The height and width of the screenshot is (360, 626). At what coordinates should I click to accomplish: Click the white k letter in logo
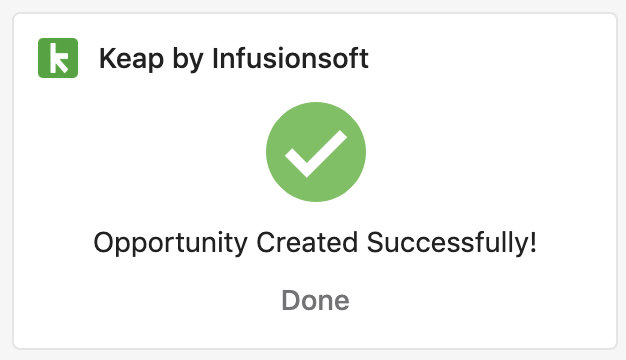(x=58, y=58)
